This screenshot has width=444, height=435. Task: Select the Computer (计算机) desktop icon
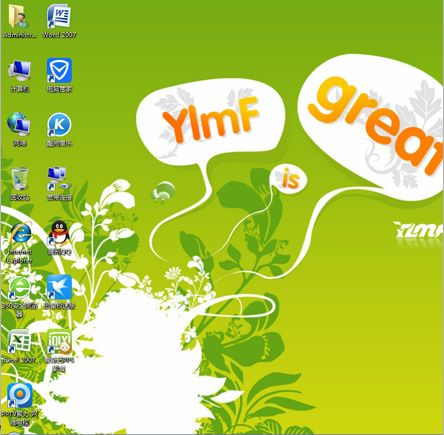click(20, 71)
